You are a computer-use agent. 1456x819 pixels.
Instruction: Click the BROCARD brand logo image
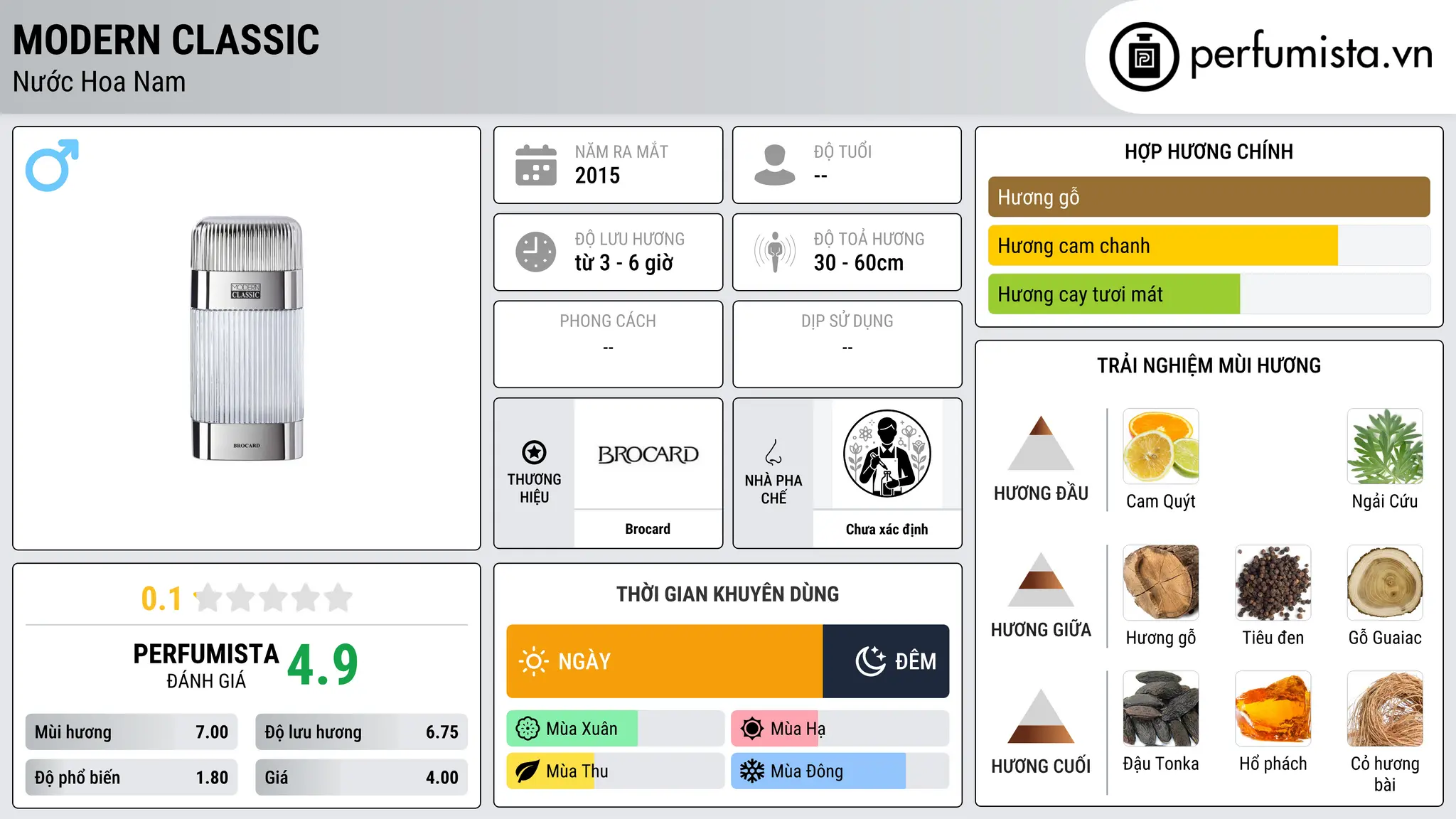[x=648, y=454]
